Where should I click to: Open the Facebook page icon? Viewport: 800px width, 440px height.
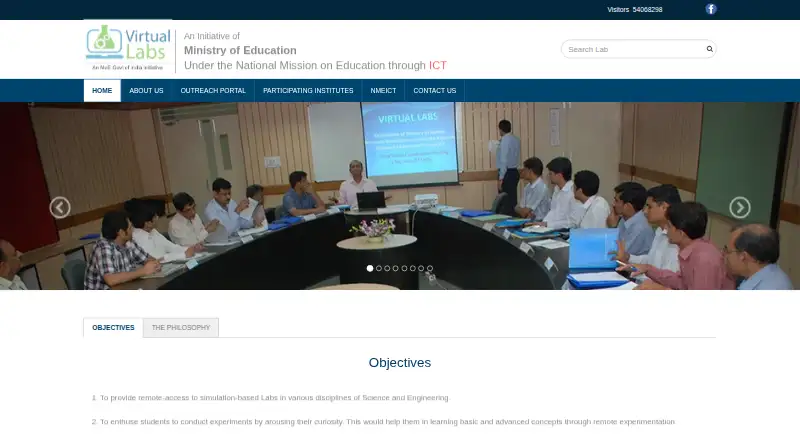tap(711, 9)
